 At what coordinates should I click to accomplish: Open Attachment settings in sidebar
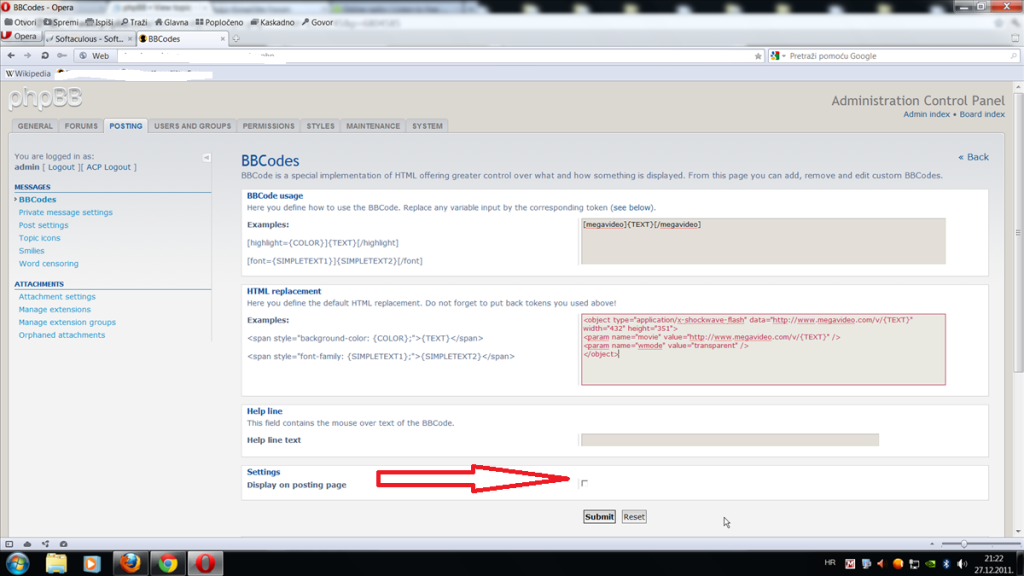(57, 296)
